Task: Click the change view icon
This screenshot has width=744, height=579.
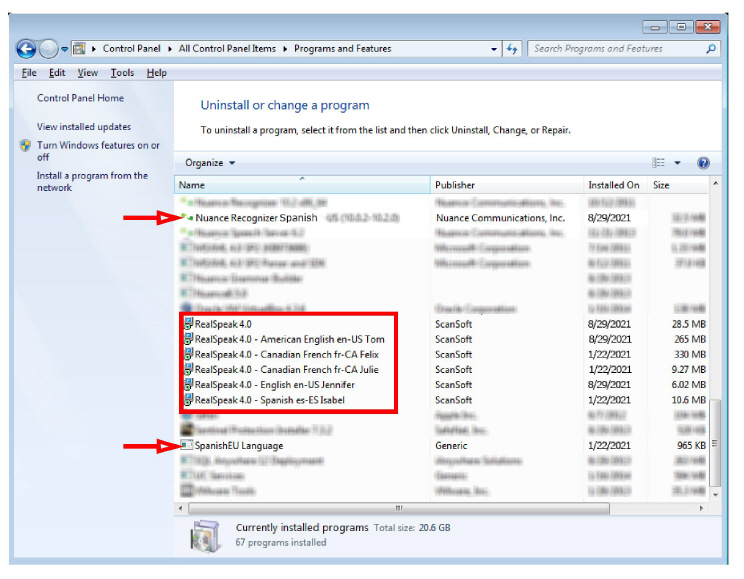Action: coord(658,163)
